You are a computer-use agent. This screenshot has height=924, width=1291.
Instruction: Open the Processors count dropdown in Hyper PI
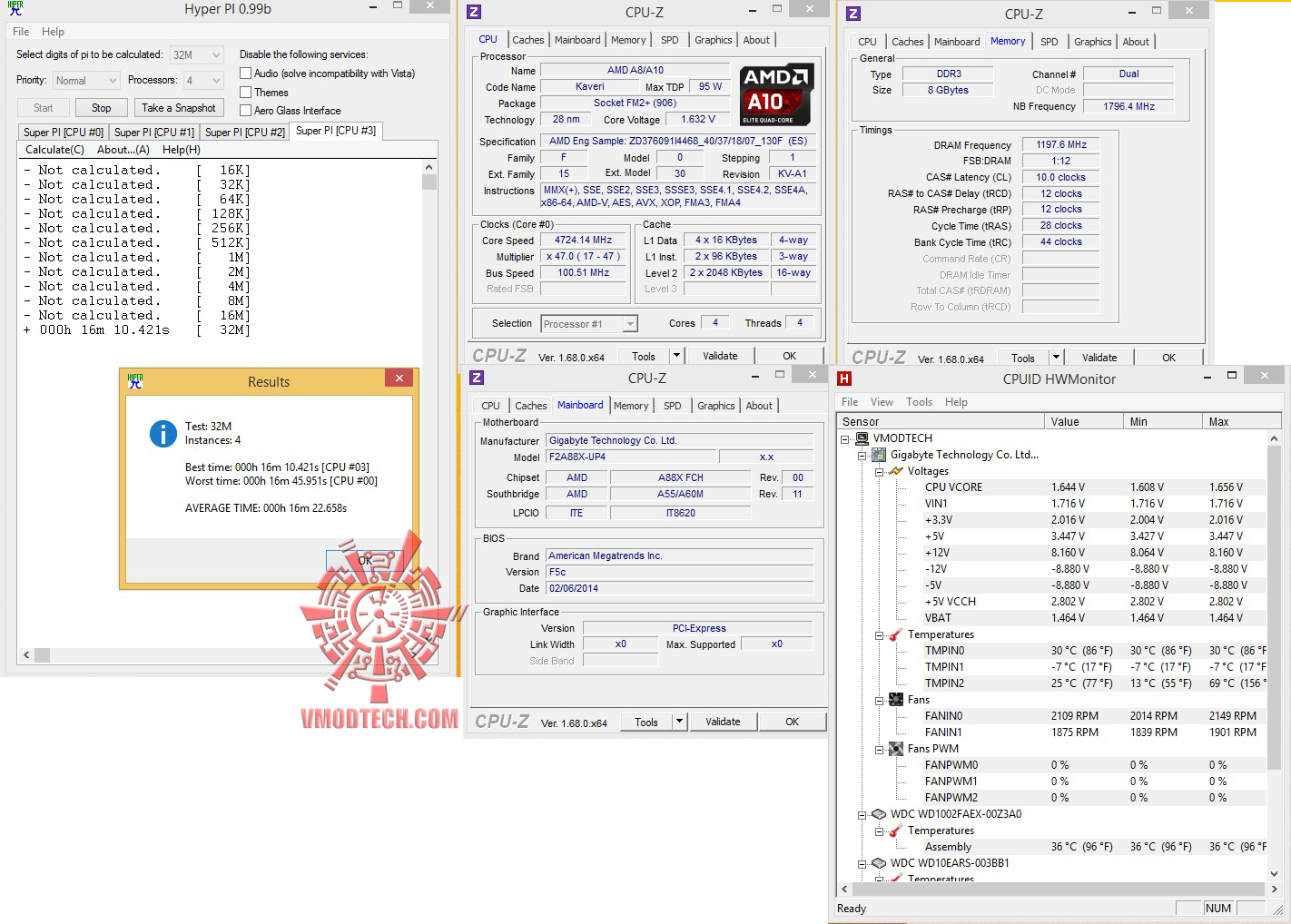click(x=203, y=81)
